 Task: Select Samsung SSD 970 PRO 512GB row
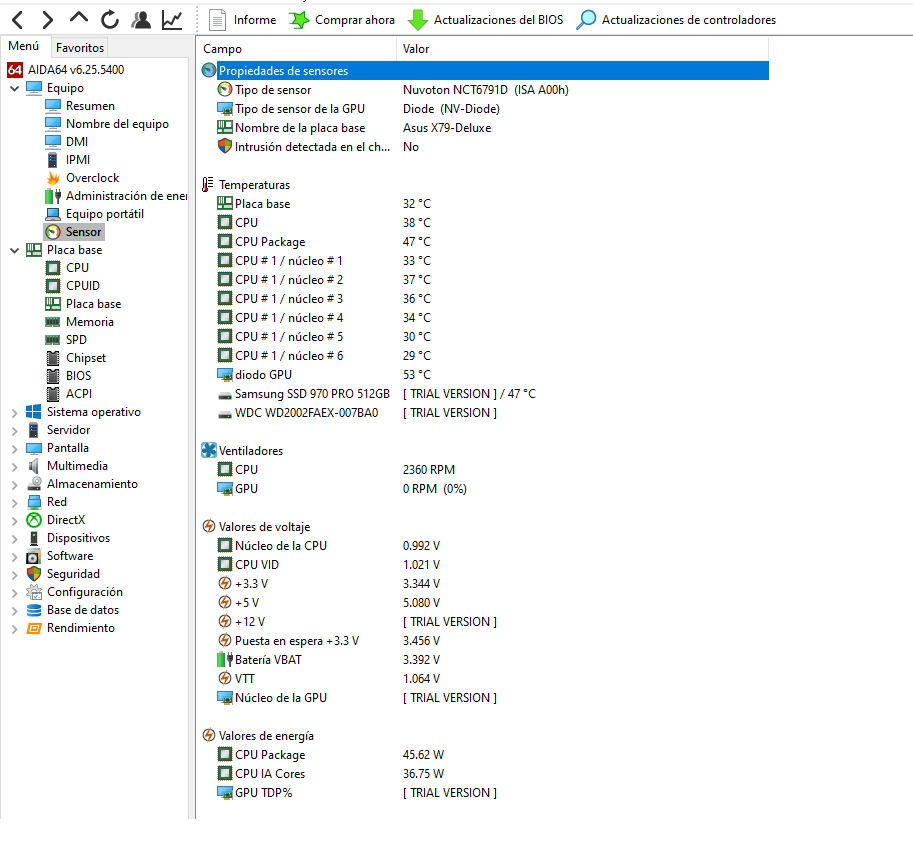[484, 394]
